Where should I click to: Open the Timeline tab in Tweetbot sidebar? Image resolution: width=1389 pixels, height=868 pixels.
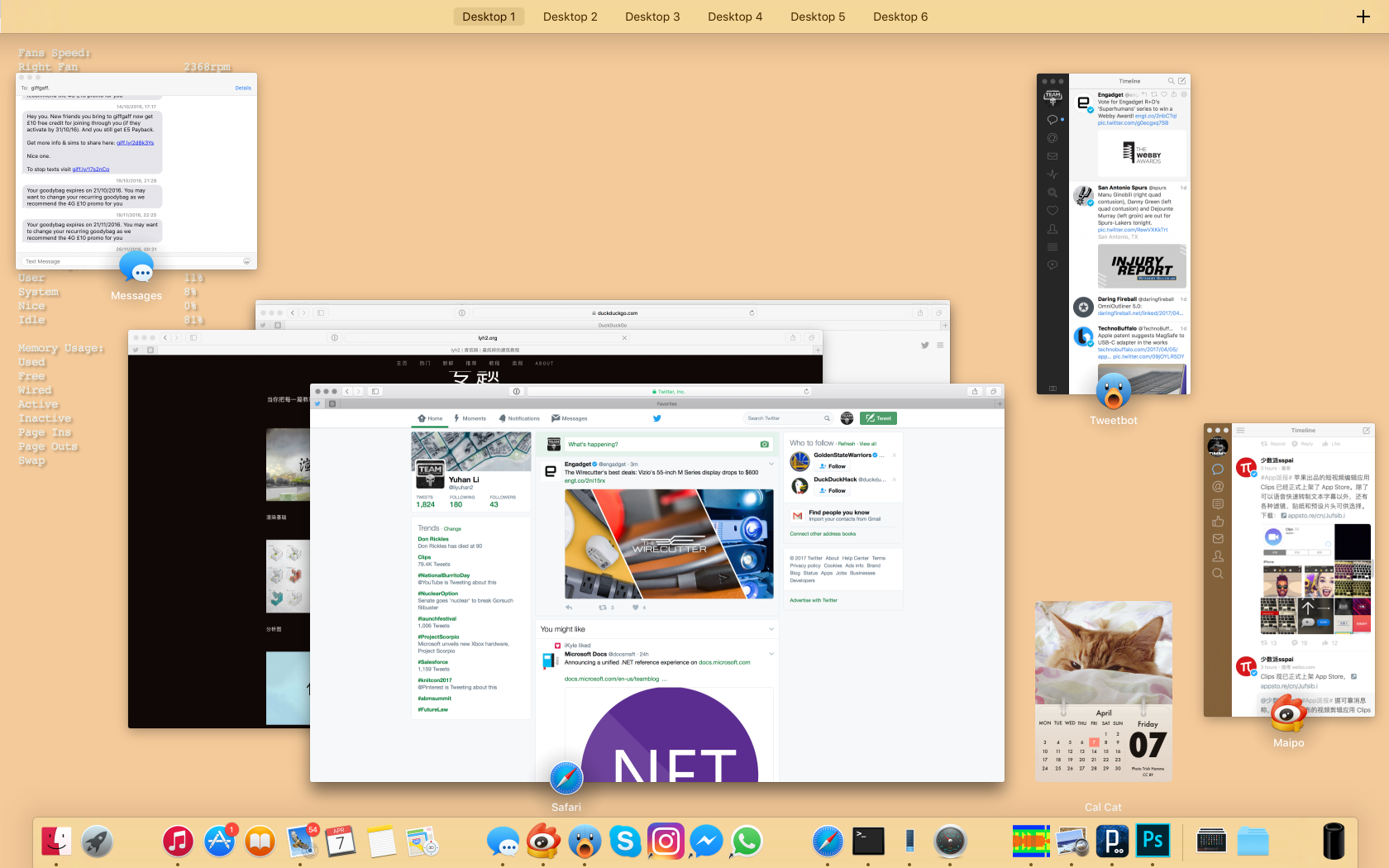point(1052,120)
